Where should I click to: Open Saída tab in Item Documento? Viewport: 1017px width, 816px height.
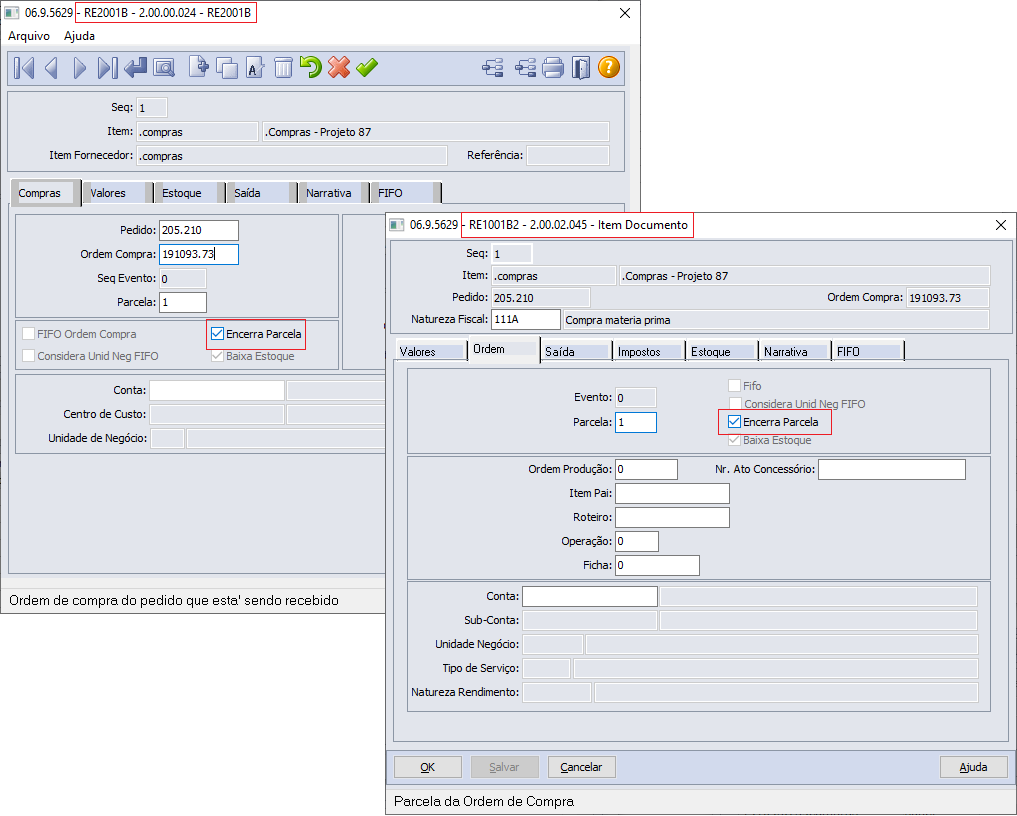[x=575, y=352]
